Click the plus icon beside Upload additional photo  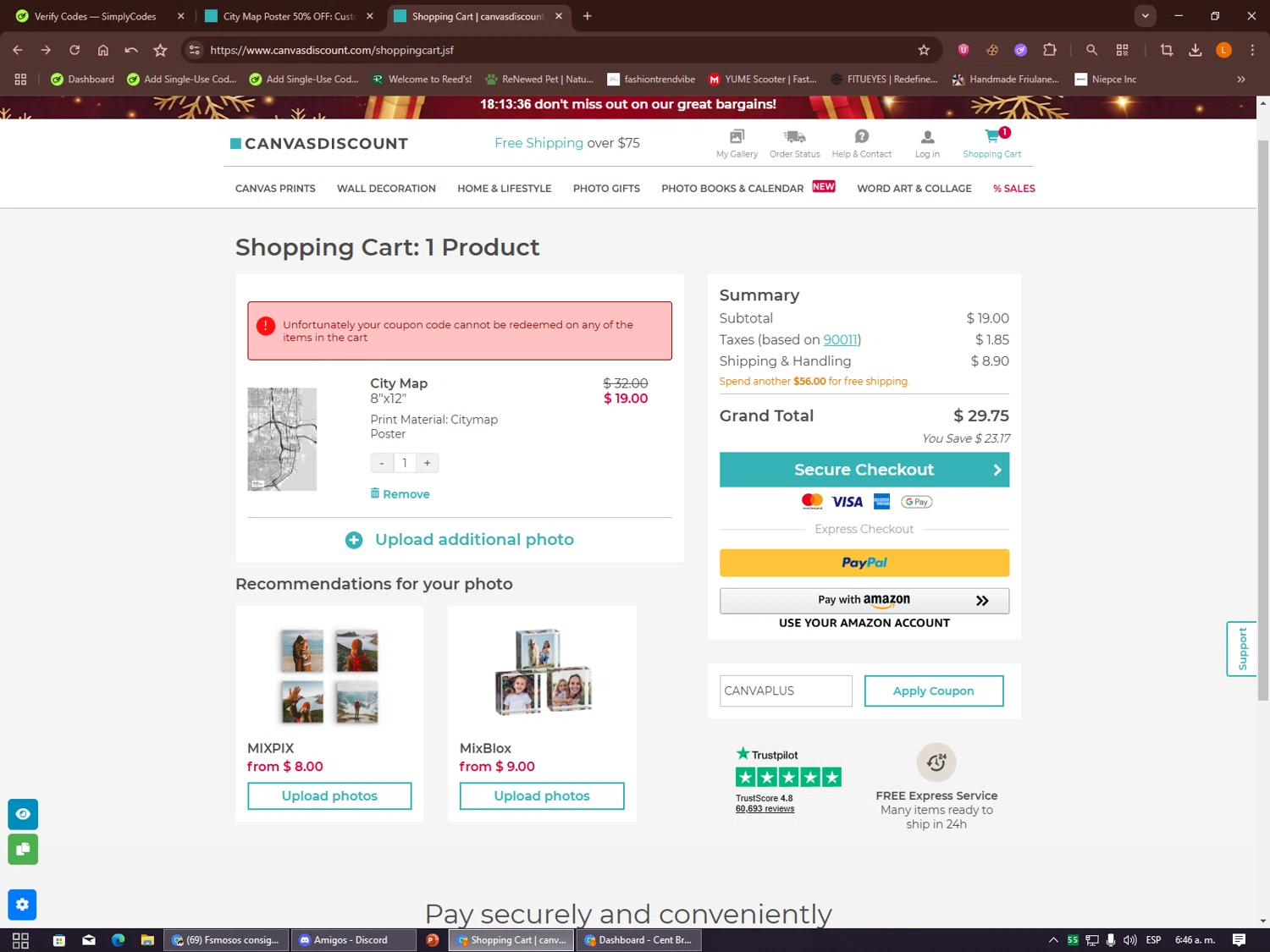pyautogui.click(x=354, y=540)
